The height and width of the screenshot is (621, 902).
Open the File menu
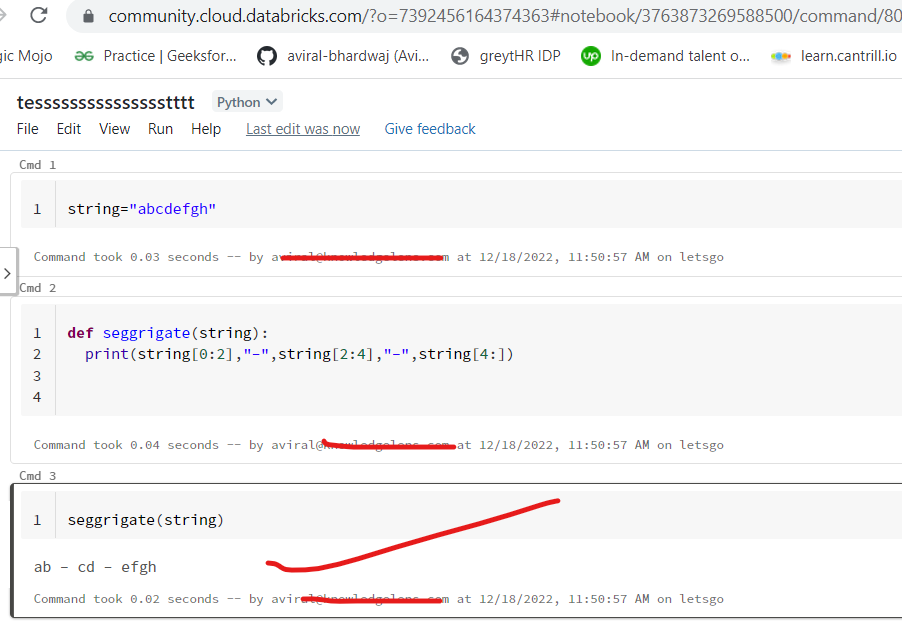pos(28,129)
